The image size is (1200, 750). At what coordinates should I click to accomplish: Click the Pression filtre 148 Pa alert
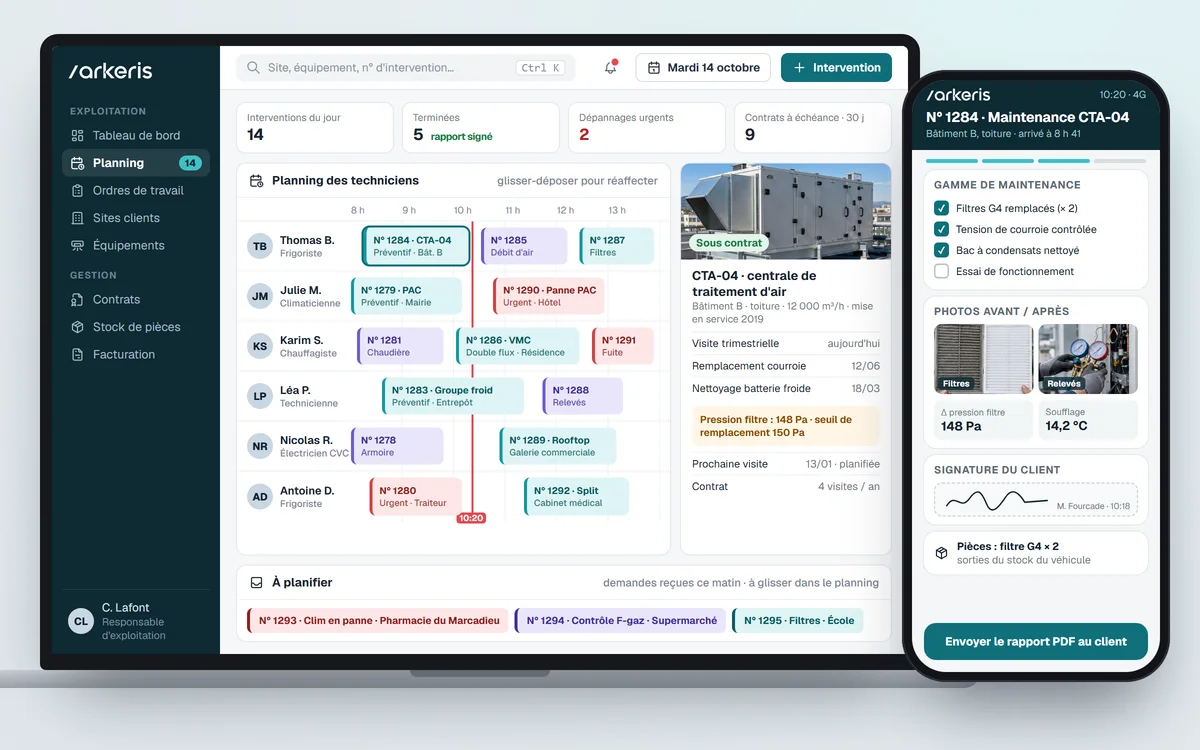pos(786,426)
